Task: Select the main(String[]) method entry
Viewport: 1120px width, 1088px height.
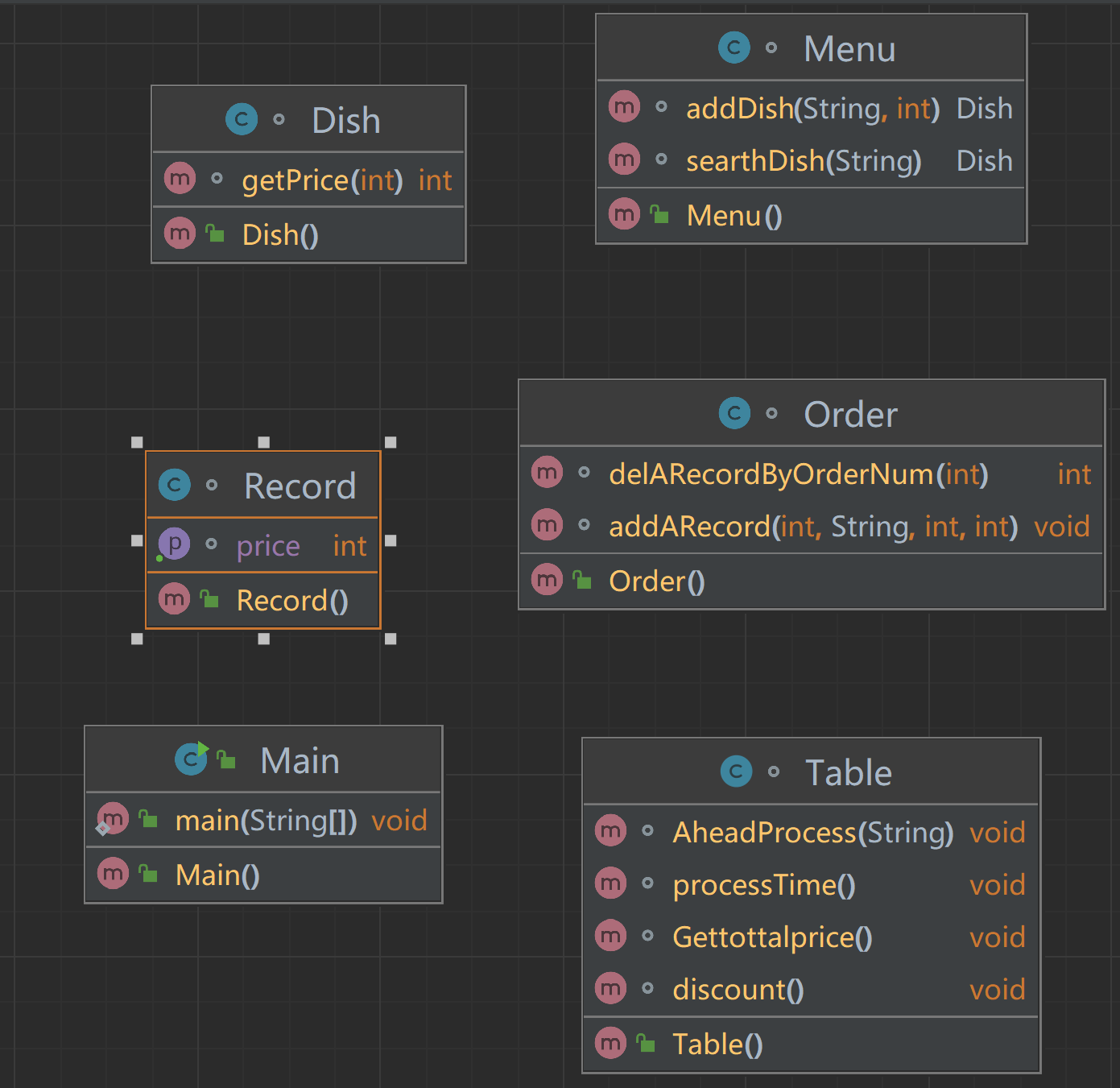Action: click(x=266, y=821)
